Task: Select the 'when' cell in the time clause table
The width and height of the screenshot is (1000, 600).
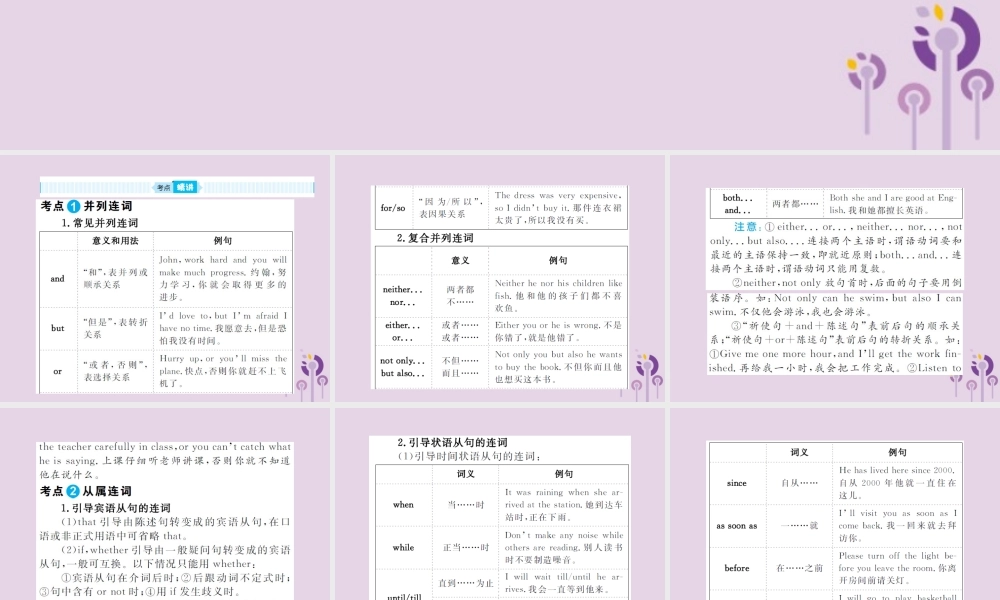Action: tap(403, 504)
